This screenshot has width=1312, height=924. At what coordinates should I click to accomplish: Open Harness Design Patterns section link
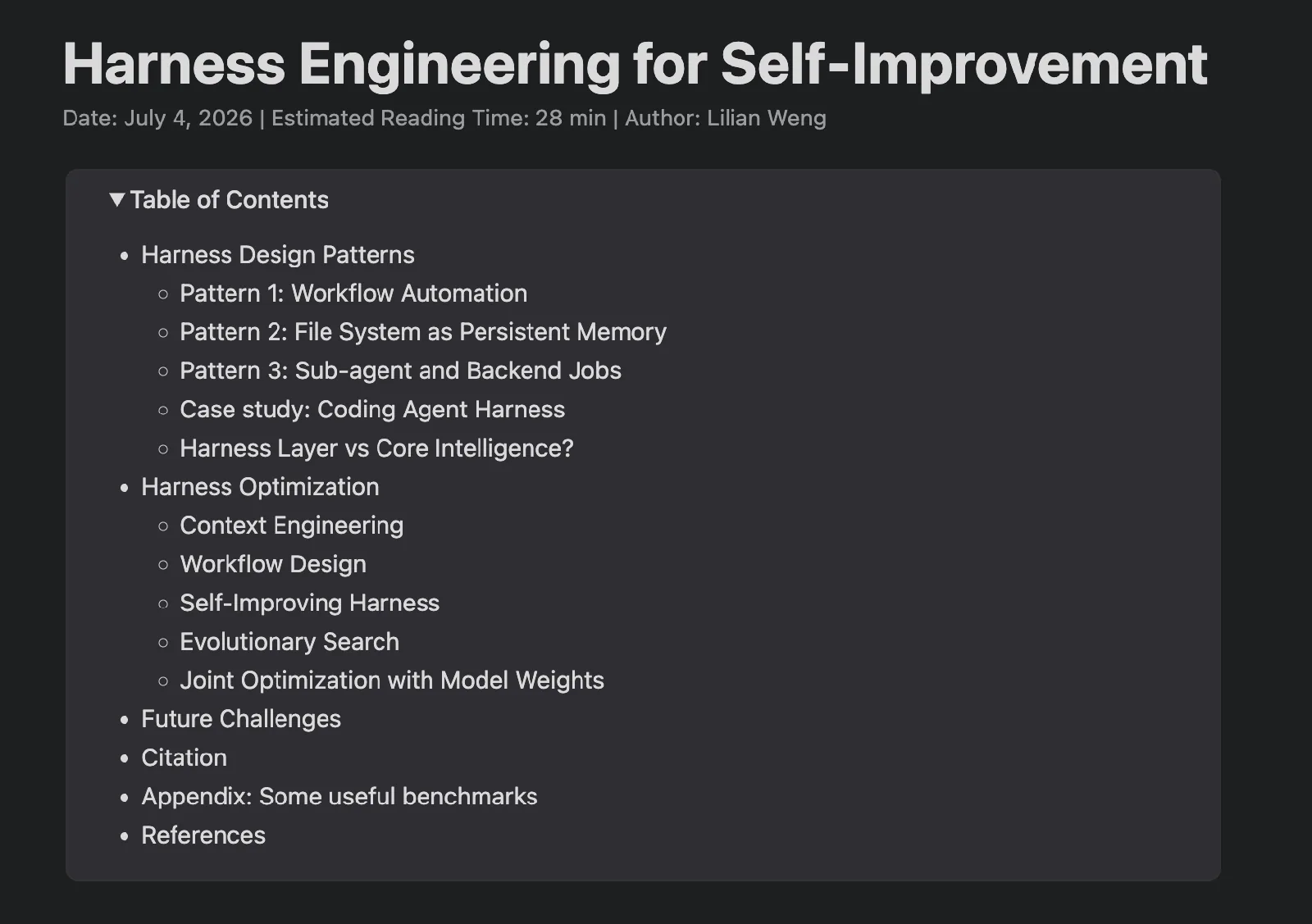tap(278, 255)
